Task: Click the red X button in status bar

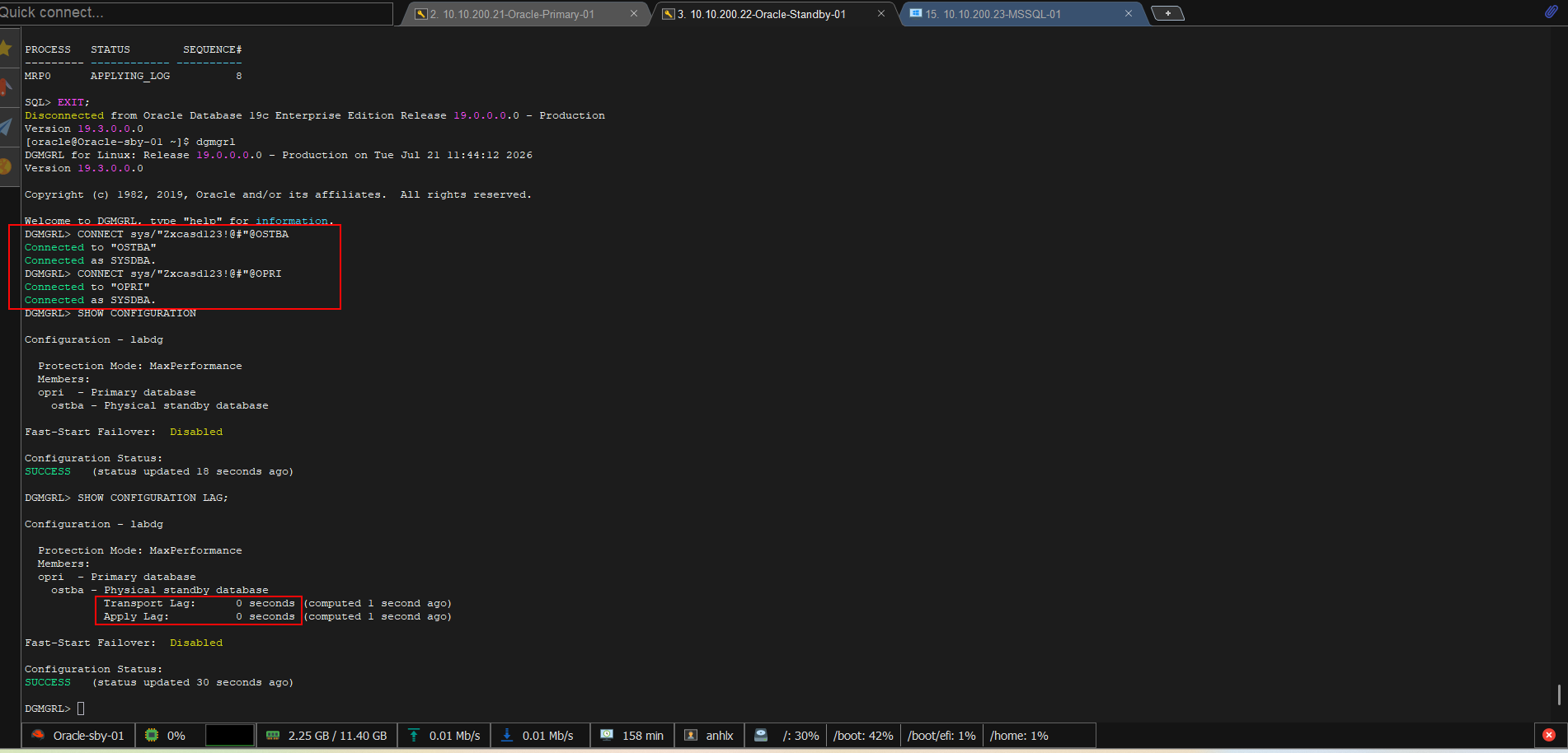Action: (1549, 735)
